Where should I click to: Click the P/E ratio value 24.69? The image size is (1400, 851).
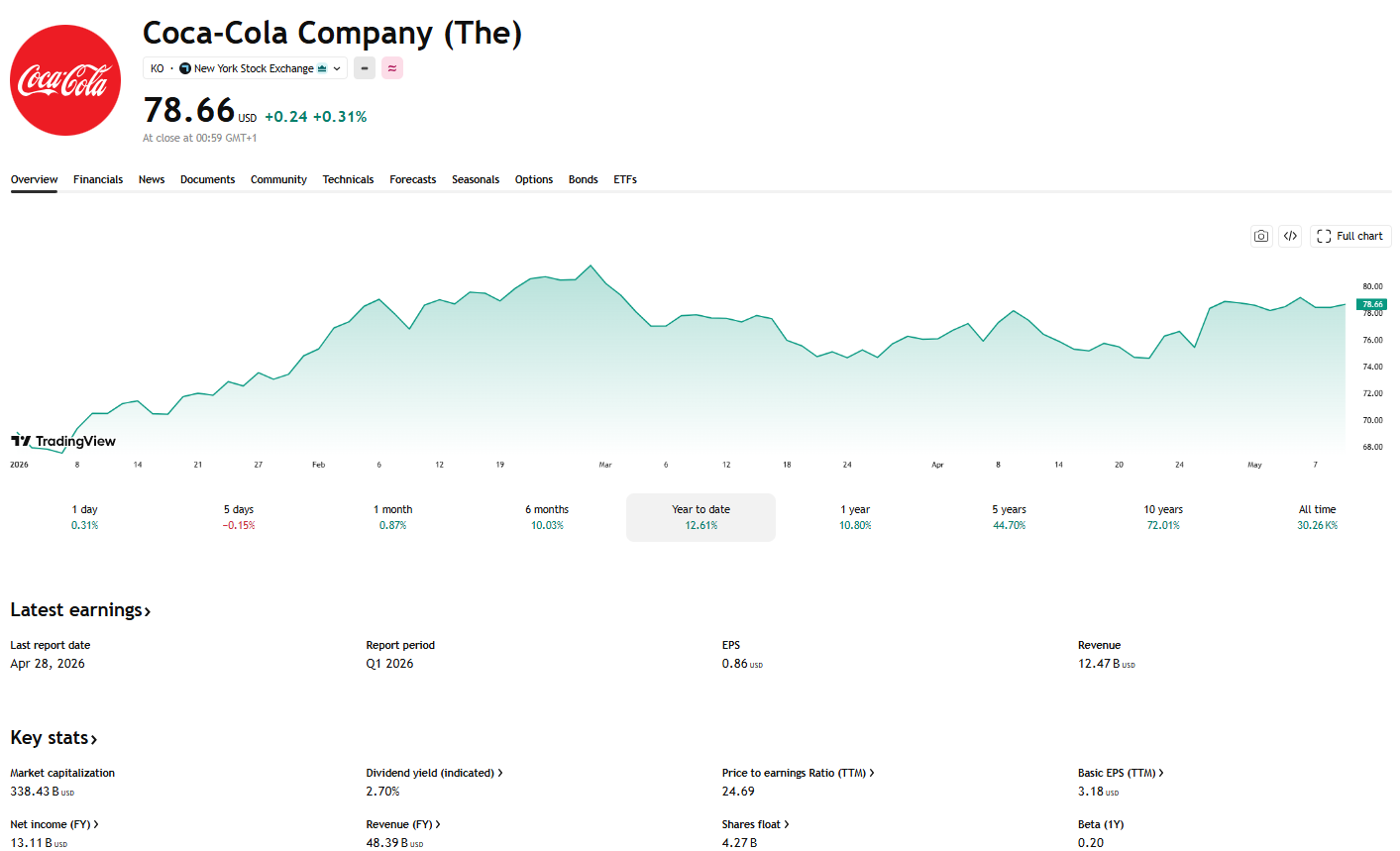tap(738, 792)
